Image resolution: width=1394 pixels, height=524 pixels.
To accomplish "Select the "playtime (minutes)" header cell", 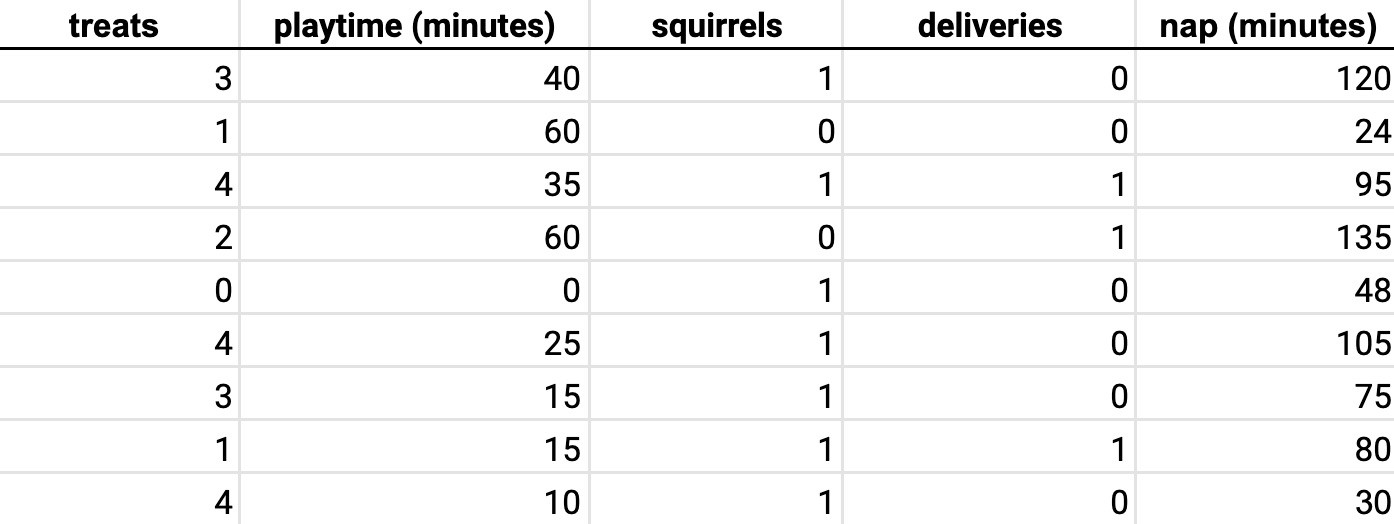I will [x=414, y=26].
